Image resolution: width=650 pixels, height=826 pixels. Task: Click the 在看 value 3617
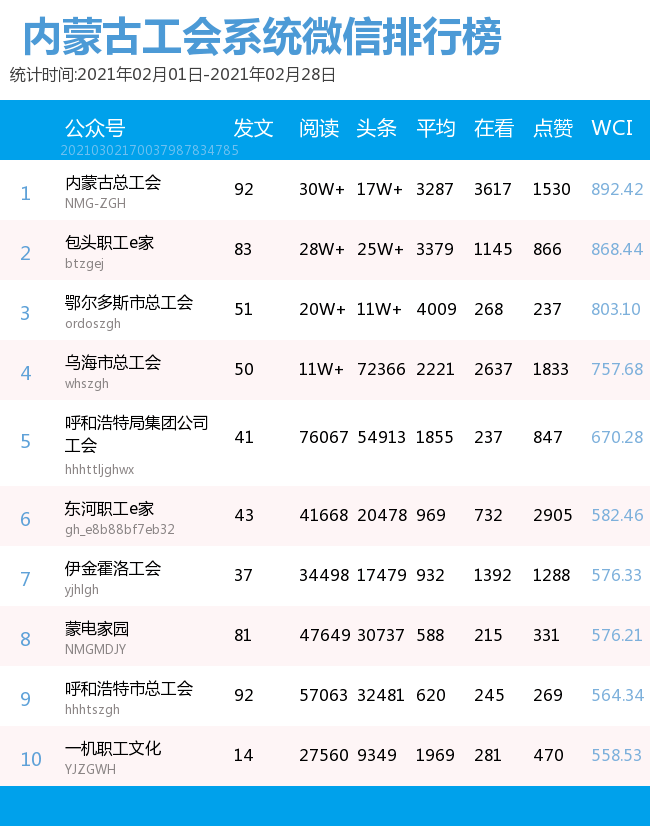[x=493, y=189]
